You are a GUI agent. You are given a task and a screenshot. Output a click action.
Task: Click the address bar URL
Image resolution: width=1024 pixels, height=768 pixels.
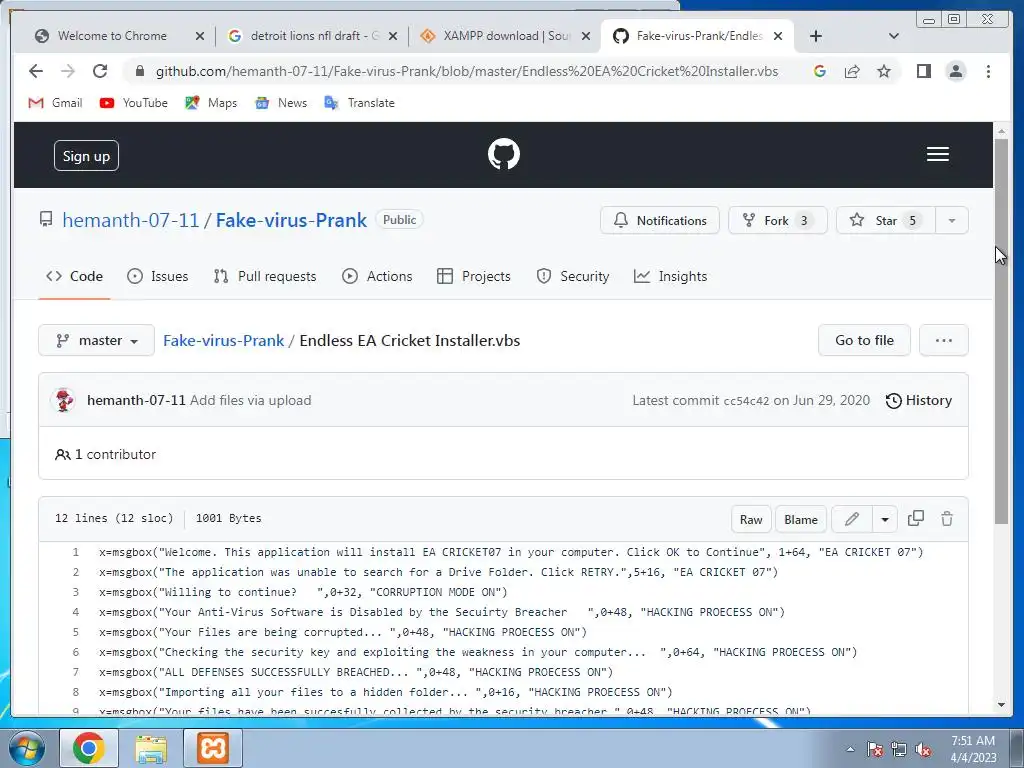(x=466, y=71)
